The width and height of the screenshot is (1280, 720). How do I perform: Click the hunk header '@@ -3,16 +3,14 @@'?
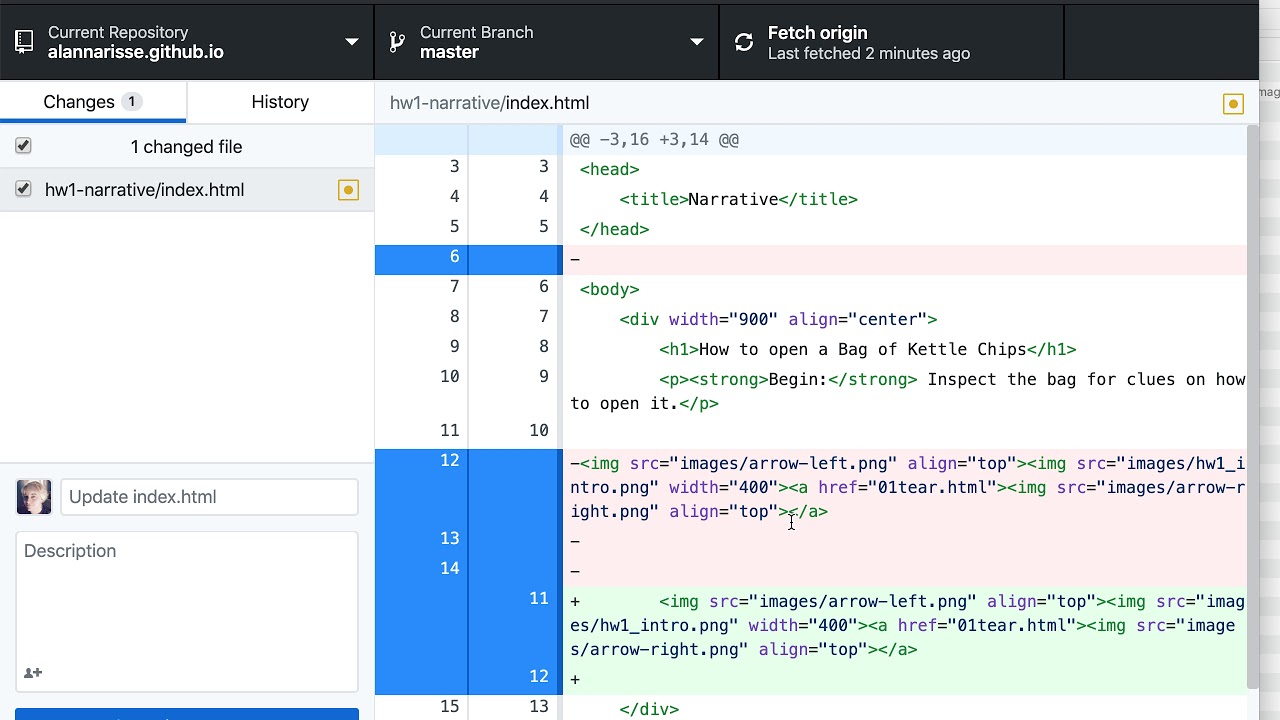pos(654,140)
